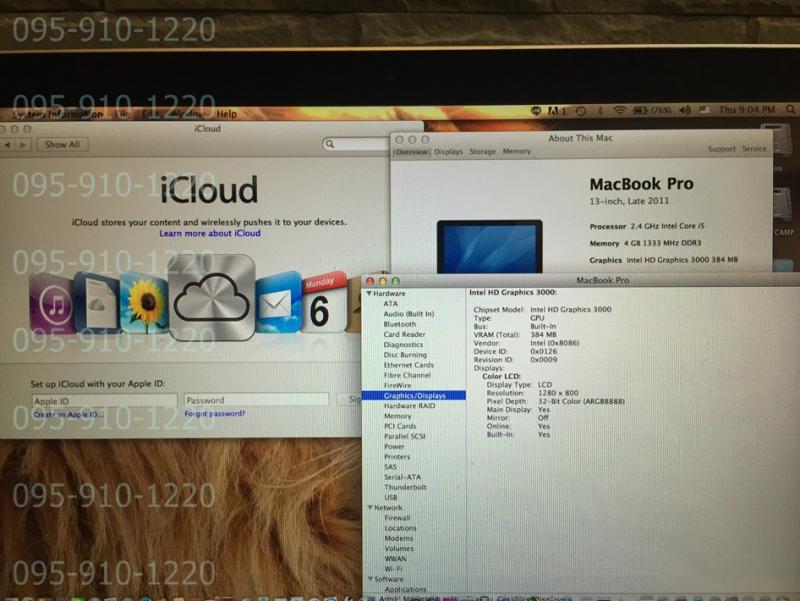Click the battery status icon in menu bar
This screenshot has height=601, width=800.
click(x=640, y=110)
